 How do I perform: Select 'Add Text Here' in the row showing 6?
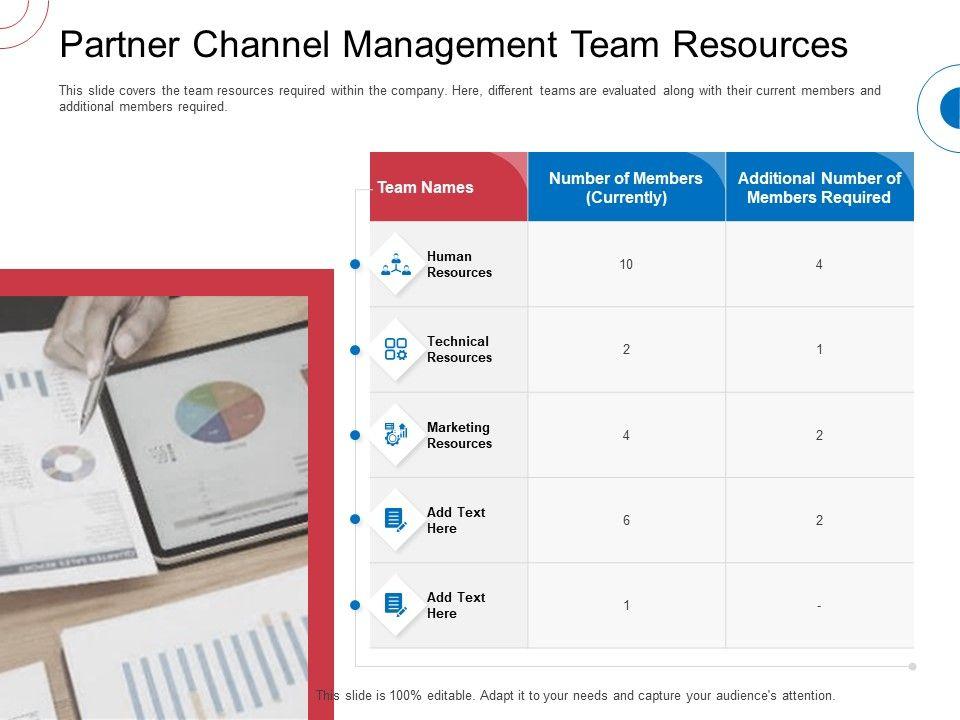[456, 520]
